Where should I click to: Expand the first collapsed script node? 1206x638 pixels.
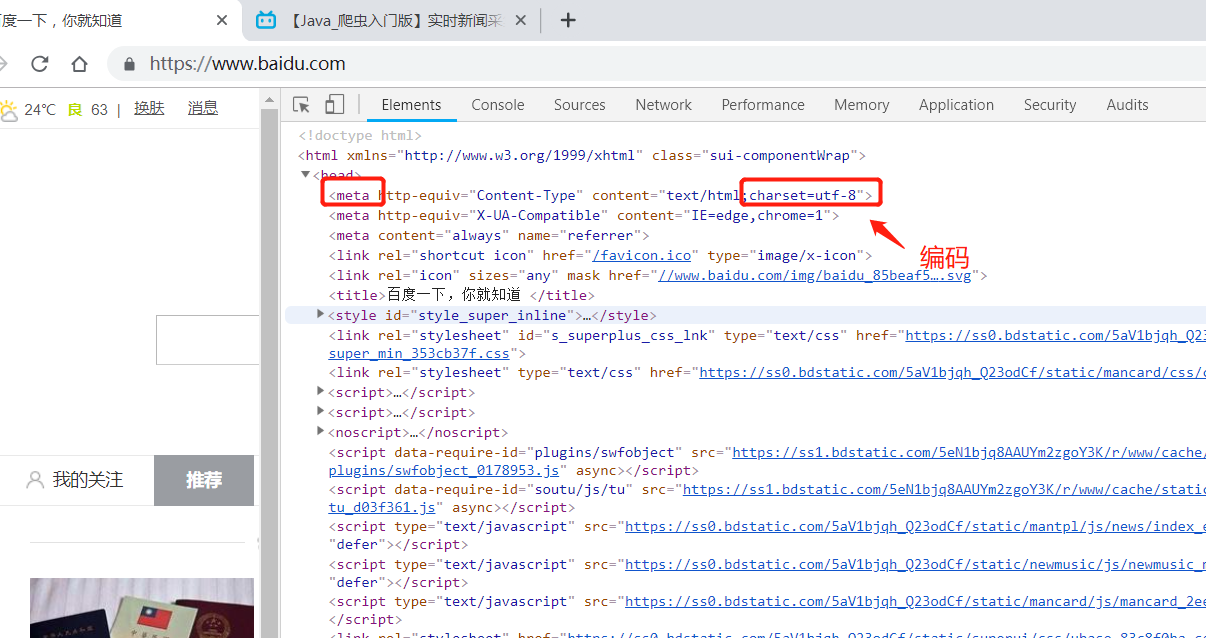(x=321, y=392)
